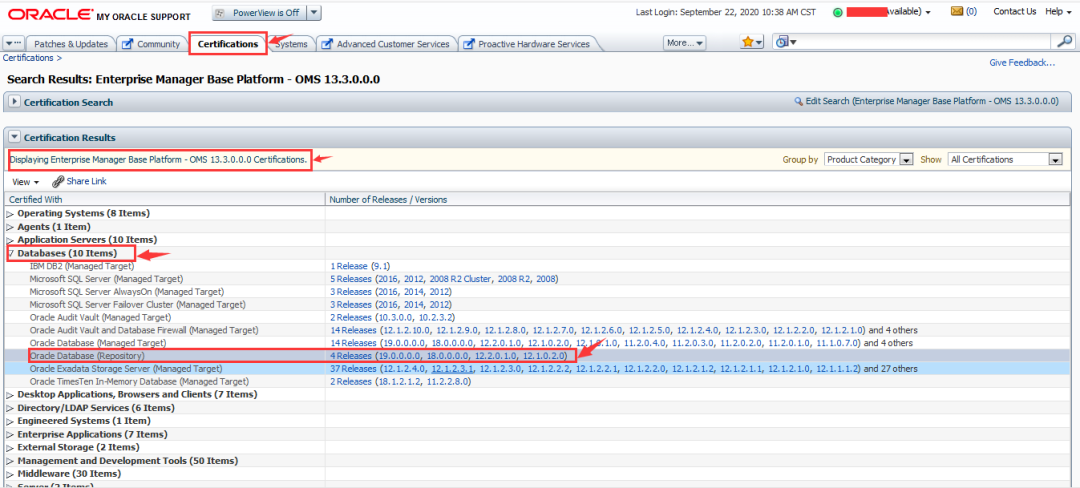This screenshot has height=488, width=1080.
Task: Switch to Patches & Updates tab
Action: [71, 44]
